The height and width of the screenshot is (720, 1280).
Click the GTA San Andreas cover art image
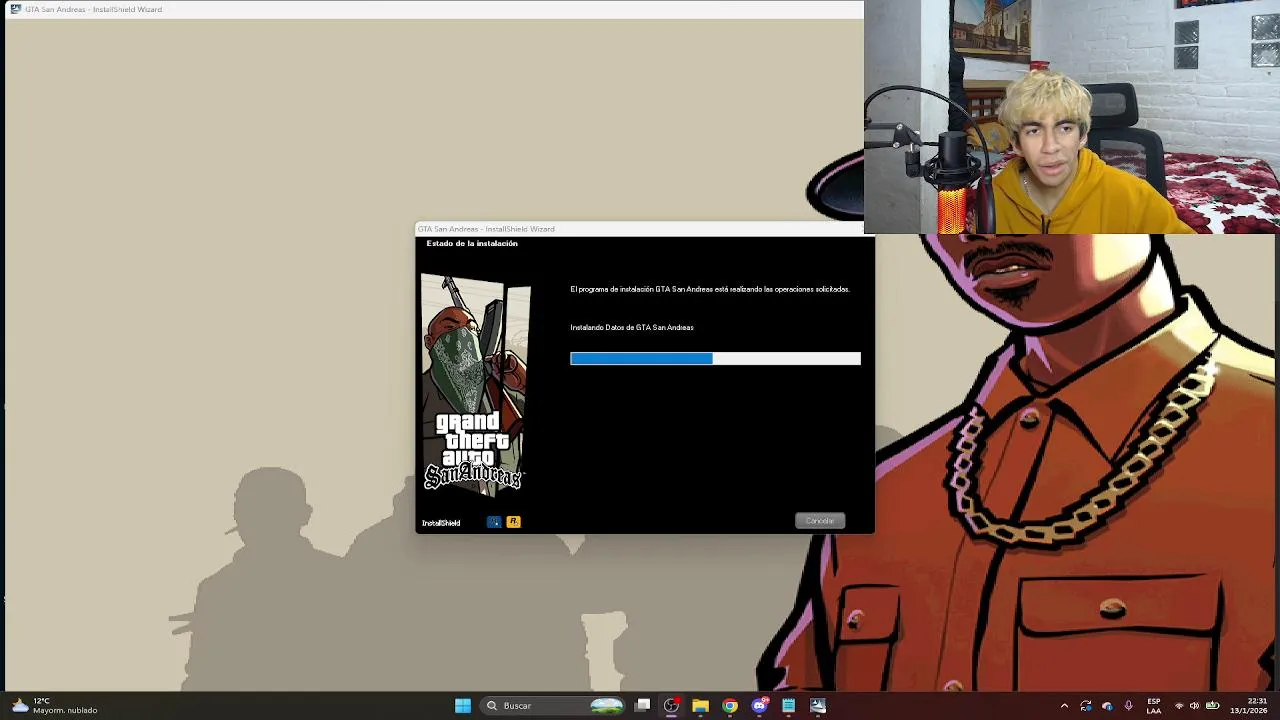click(x=475, y=383)
